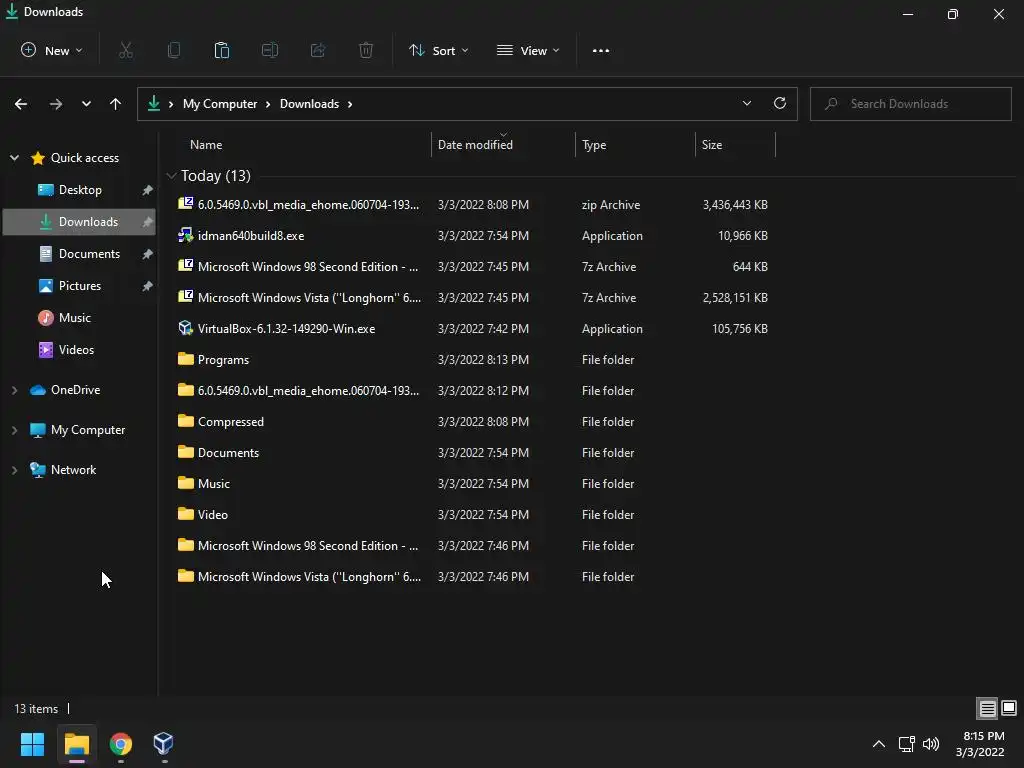Click the Rename icon in toolbar

[270, 50]
